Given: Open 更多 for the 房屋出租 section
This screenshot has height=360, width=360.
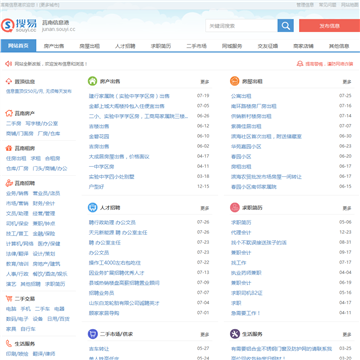Looking at the screenshot, I should point(347,82).
